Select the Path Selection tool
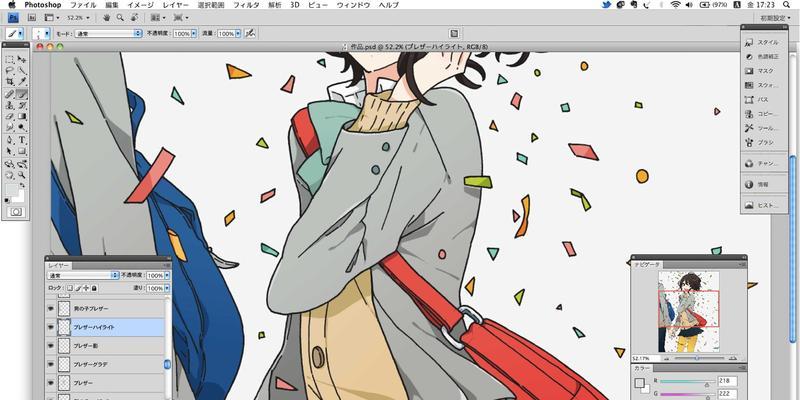The width and height of the screenshot is (800, 400). [x=9, y=151]
